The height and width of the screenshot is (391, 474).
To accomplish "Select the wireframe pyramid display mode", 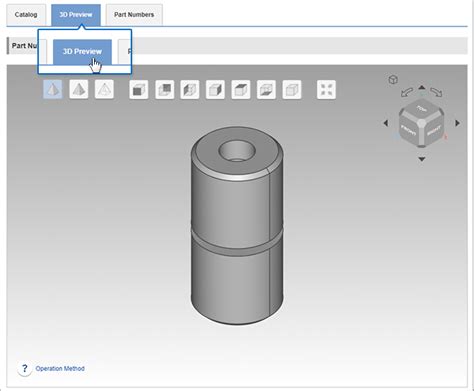I will [x=104, y=89].
